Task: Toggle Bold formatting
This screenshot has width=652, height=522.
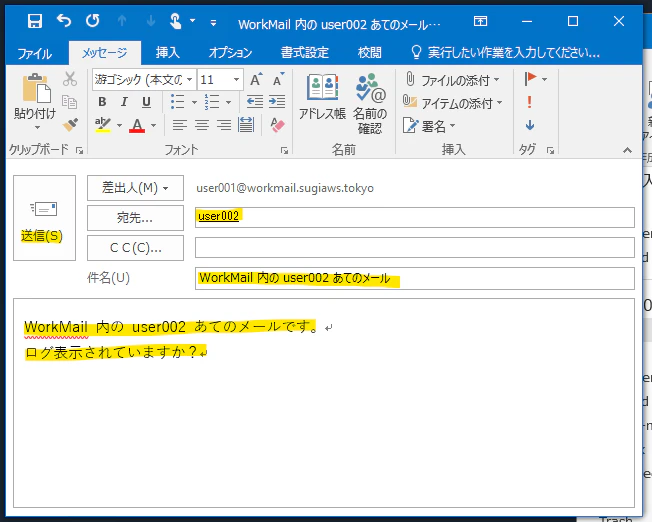Action: (102, 101)
